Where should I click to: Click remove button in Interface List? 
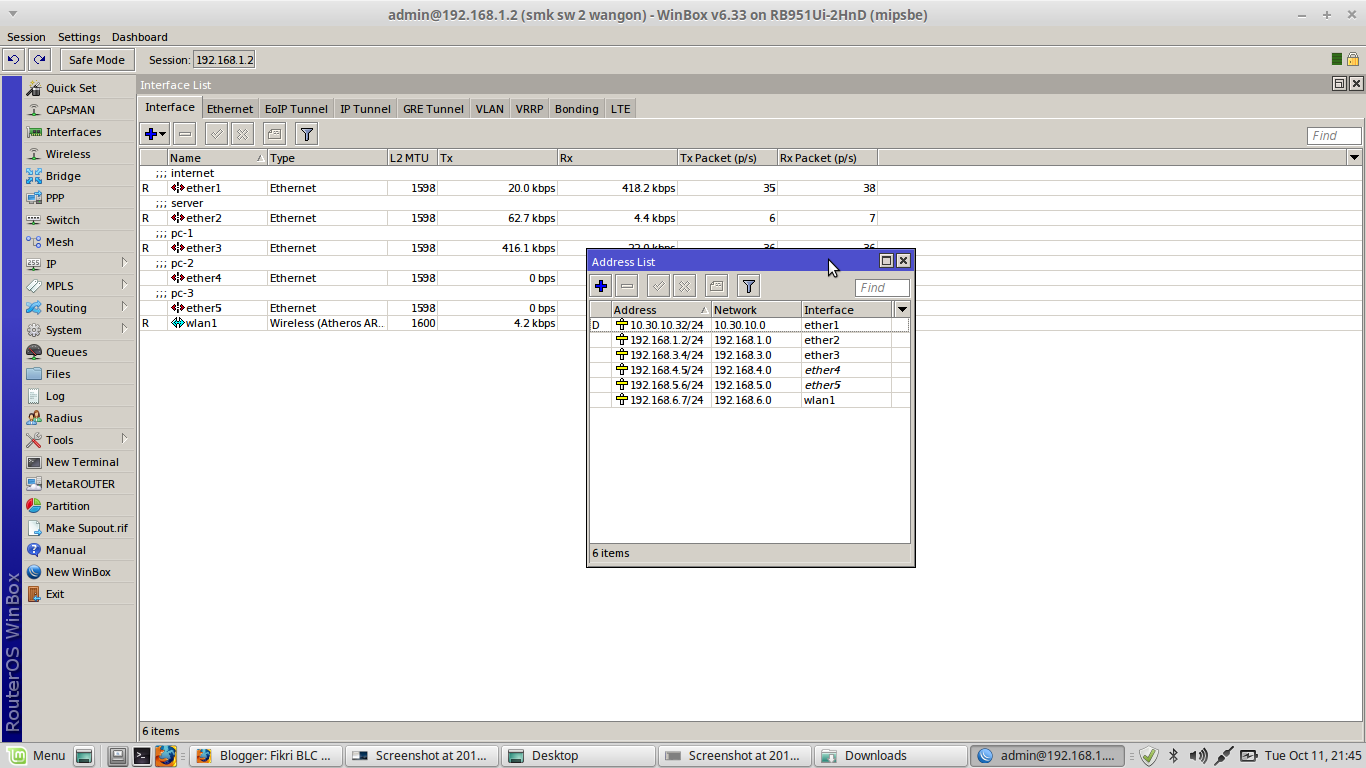[x=185, y=134]
